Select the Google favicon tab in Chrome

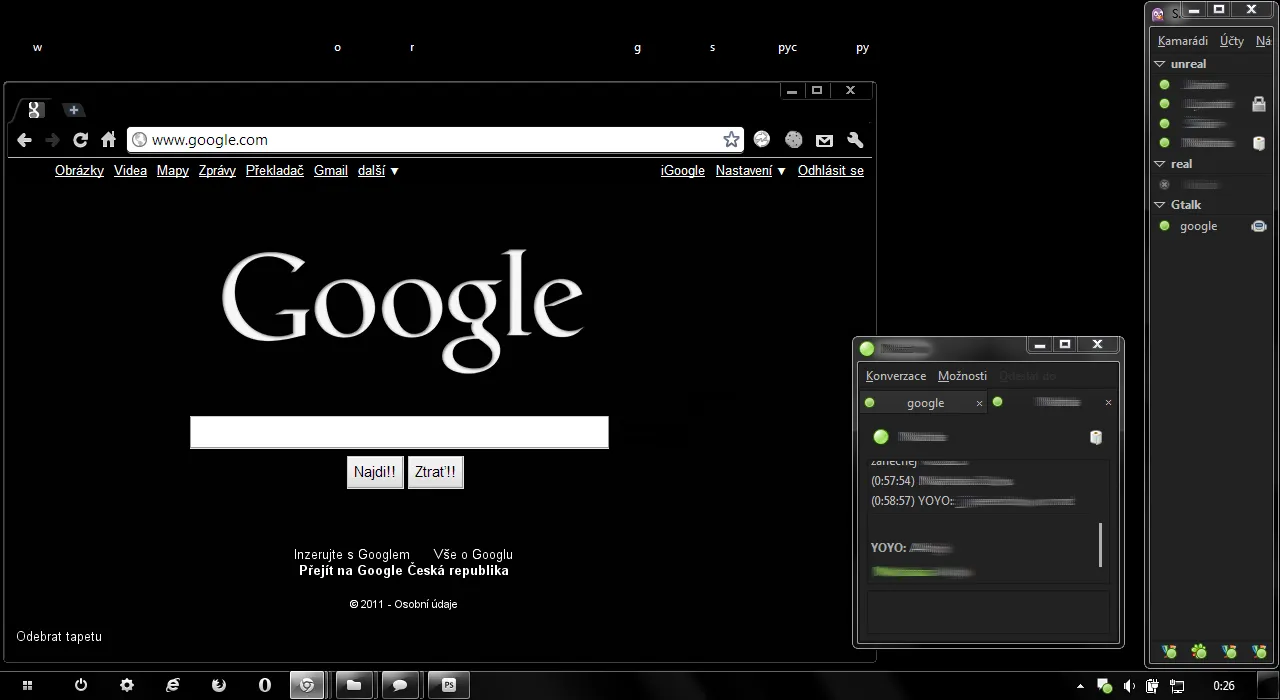pos(35,110)
